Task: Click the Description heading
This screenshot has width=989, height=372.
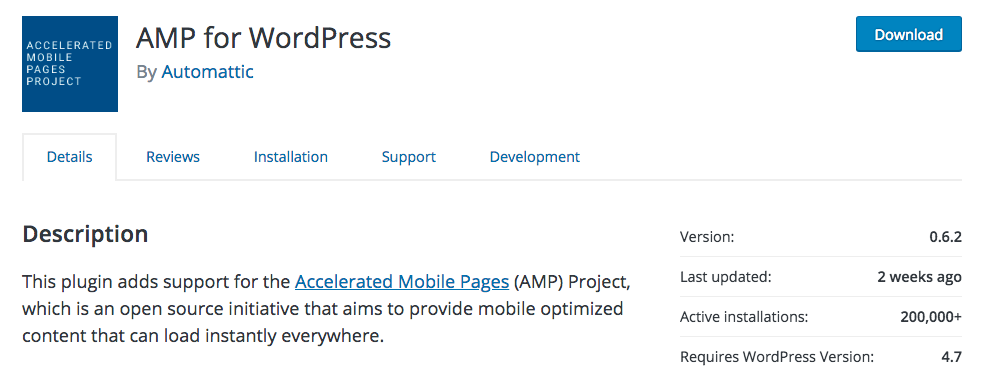Action: click(85, 234)
